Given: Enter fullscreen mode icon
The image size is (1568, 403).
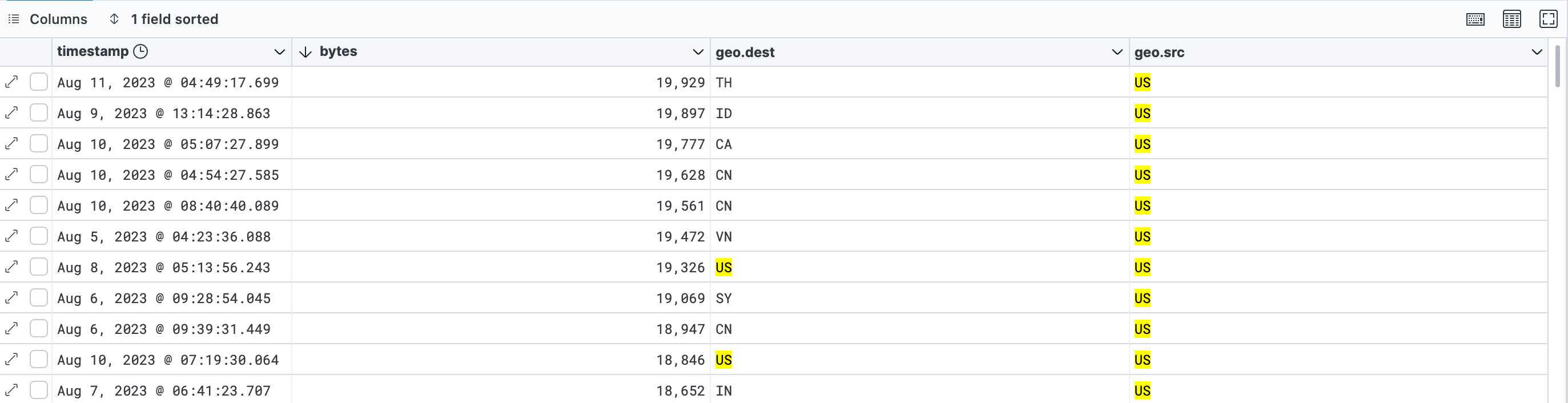Looking at the screenshot, I should pyautogui.click(x=1548, y=19).
